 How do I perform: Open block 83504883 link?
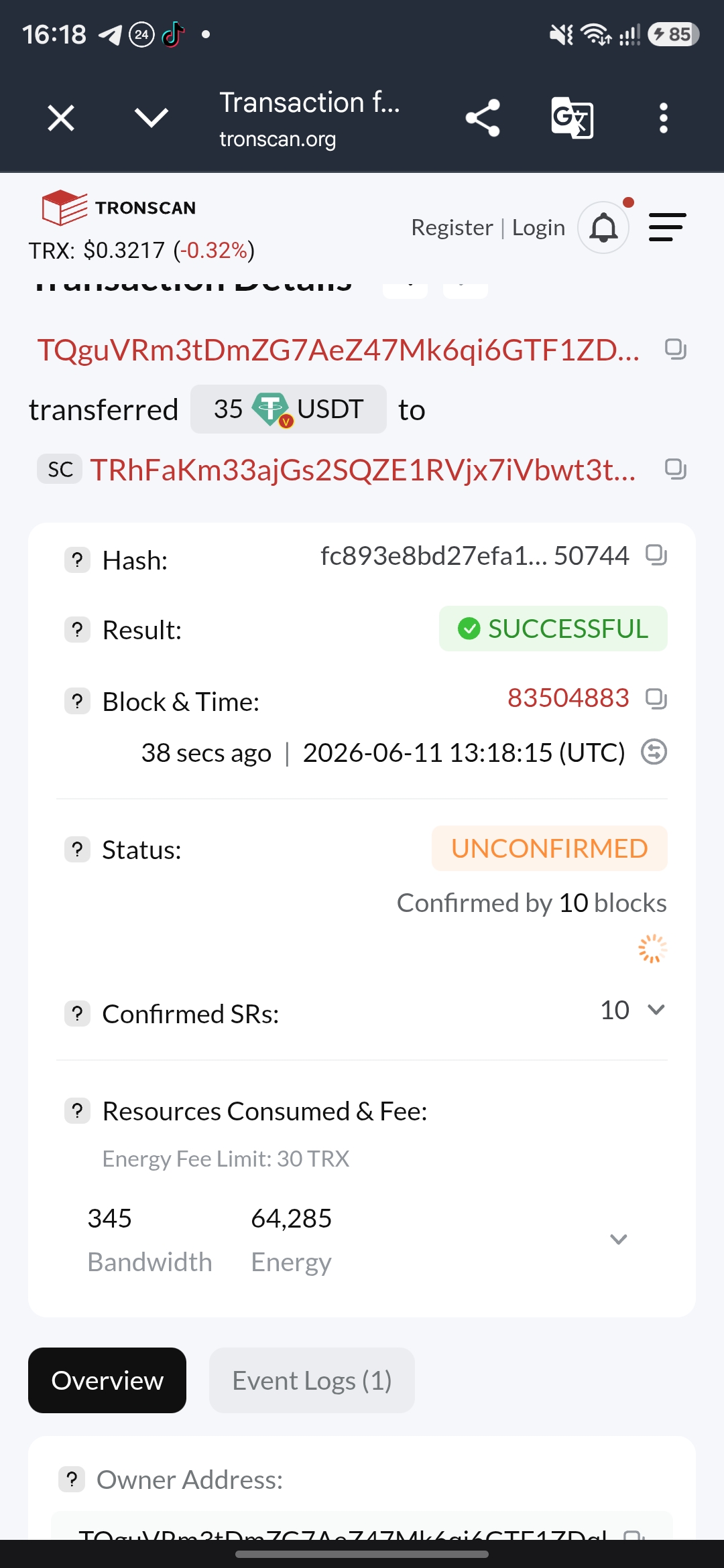[x=568, y=698]
